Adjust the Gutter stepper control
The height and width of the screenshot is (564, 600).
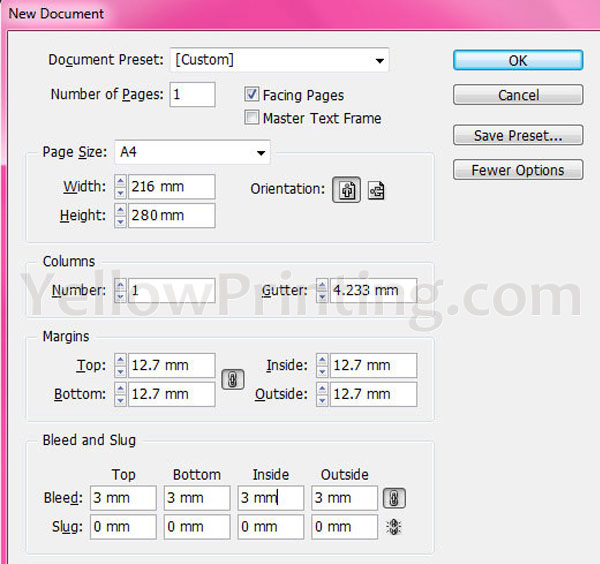322,291
